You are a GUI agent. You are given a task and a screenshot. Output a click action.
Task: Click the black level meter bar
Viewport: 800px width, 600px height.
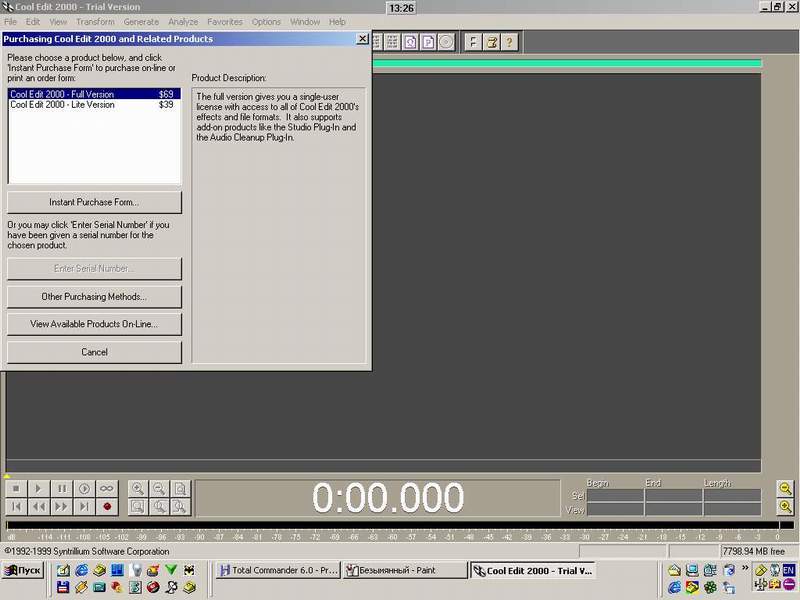click(x=400, y=525)
